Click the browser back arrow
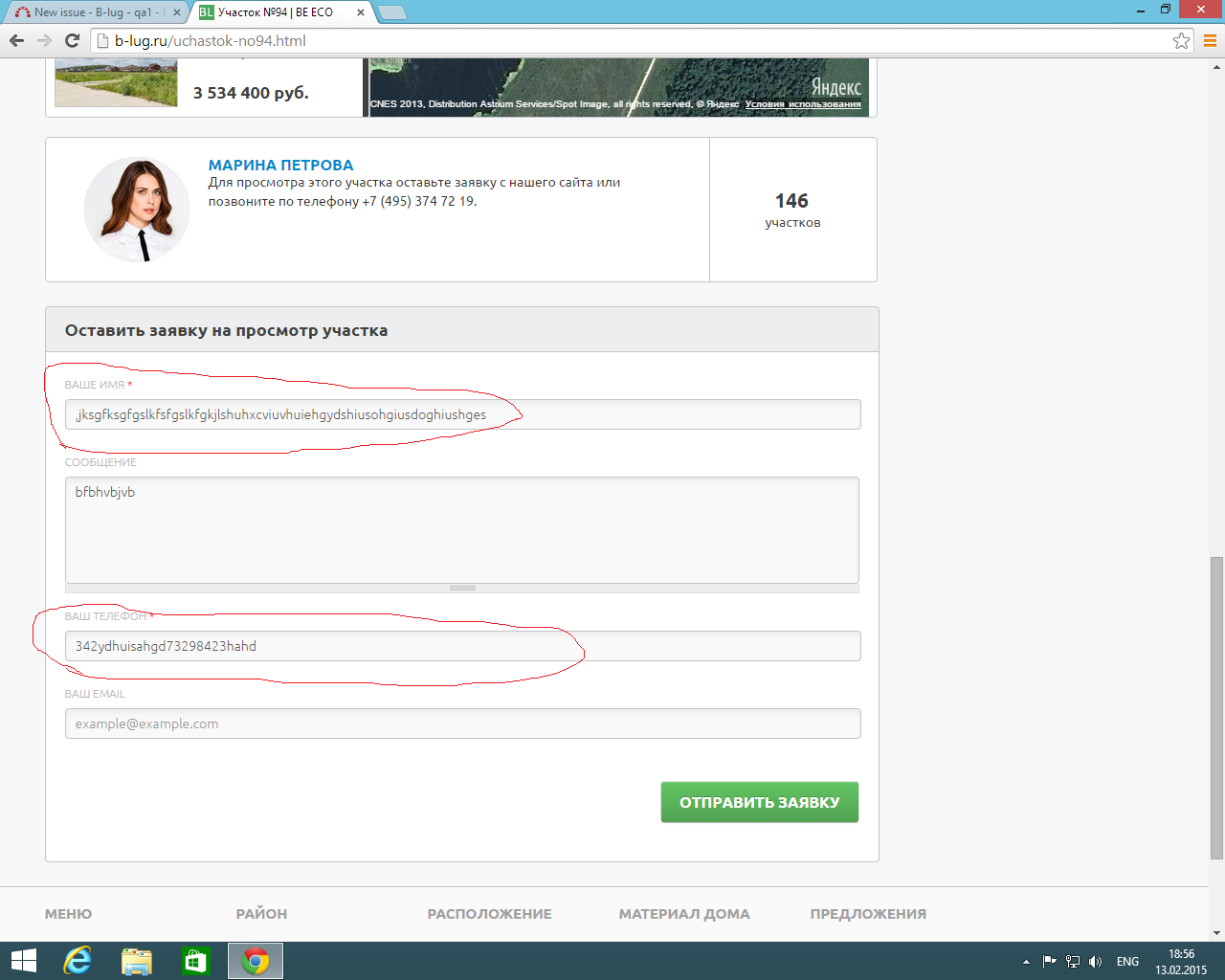 point(16,40)
